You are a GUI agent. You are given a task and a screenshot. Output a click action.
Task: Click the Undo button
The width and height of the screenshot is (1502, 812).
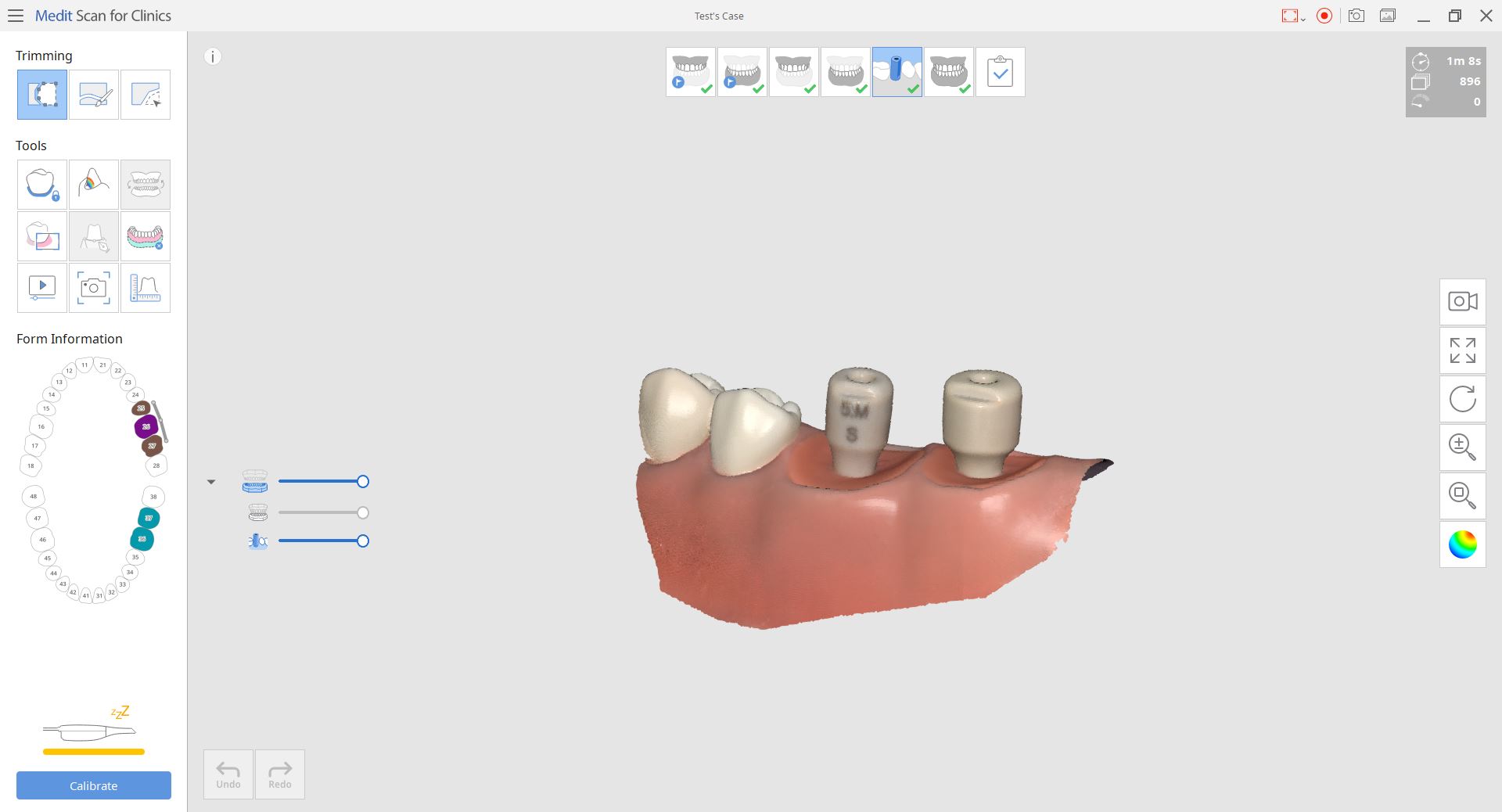[x=228, y=774]
